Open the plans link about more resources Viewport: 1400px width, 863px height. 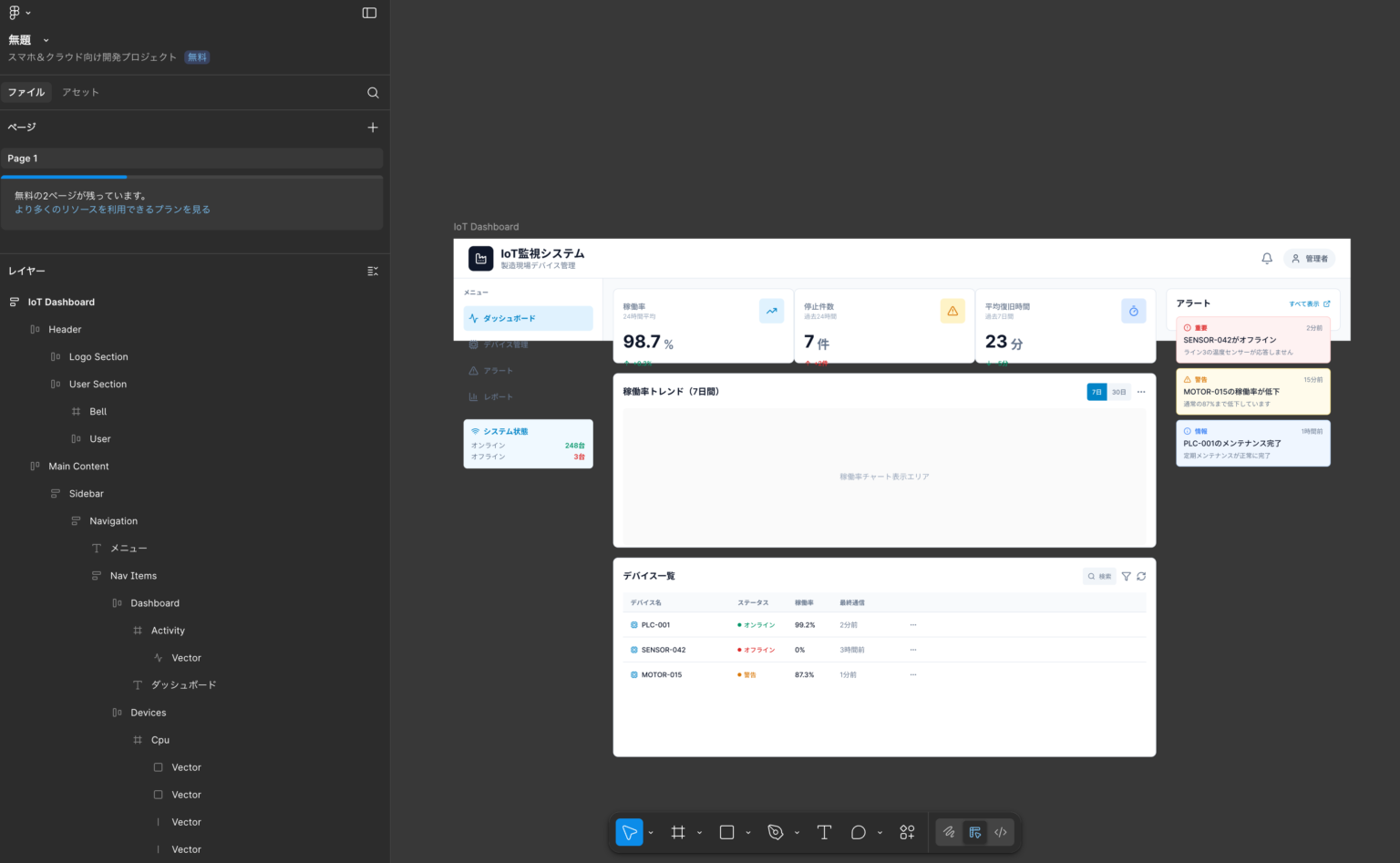112,210
